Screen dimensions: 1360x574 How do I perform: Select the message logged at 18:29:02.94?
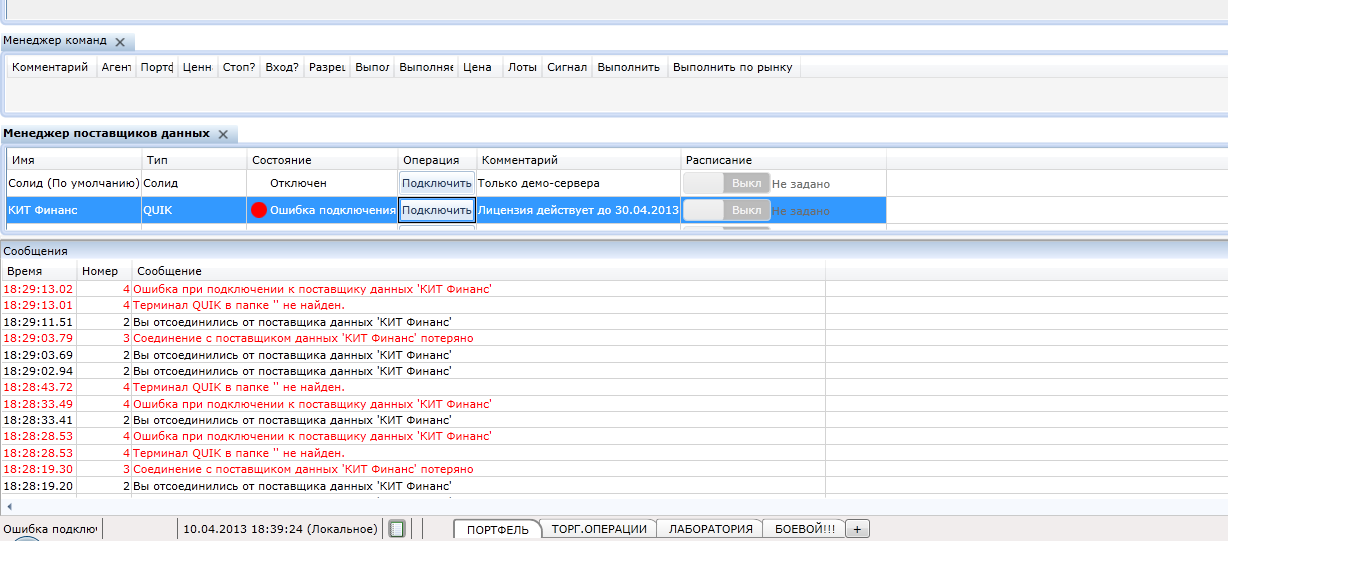tap(413, 371)
